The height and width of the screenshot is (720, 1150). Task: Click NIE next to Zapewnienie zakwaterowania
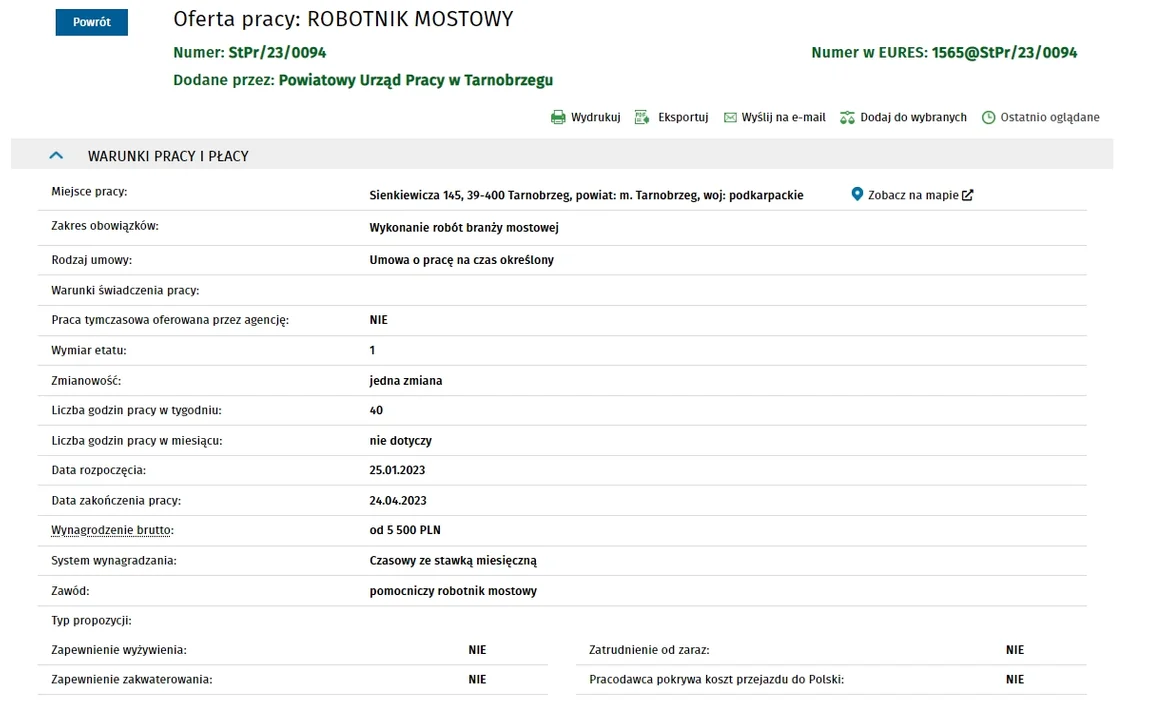tap(477, 680)
